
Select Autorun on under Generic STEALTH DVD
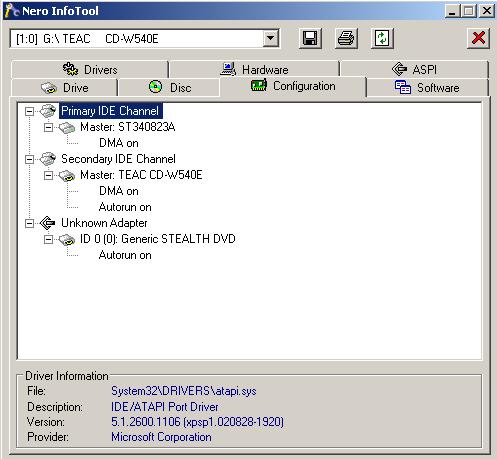coord(125,255)
